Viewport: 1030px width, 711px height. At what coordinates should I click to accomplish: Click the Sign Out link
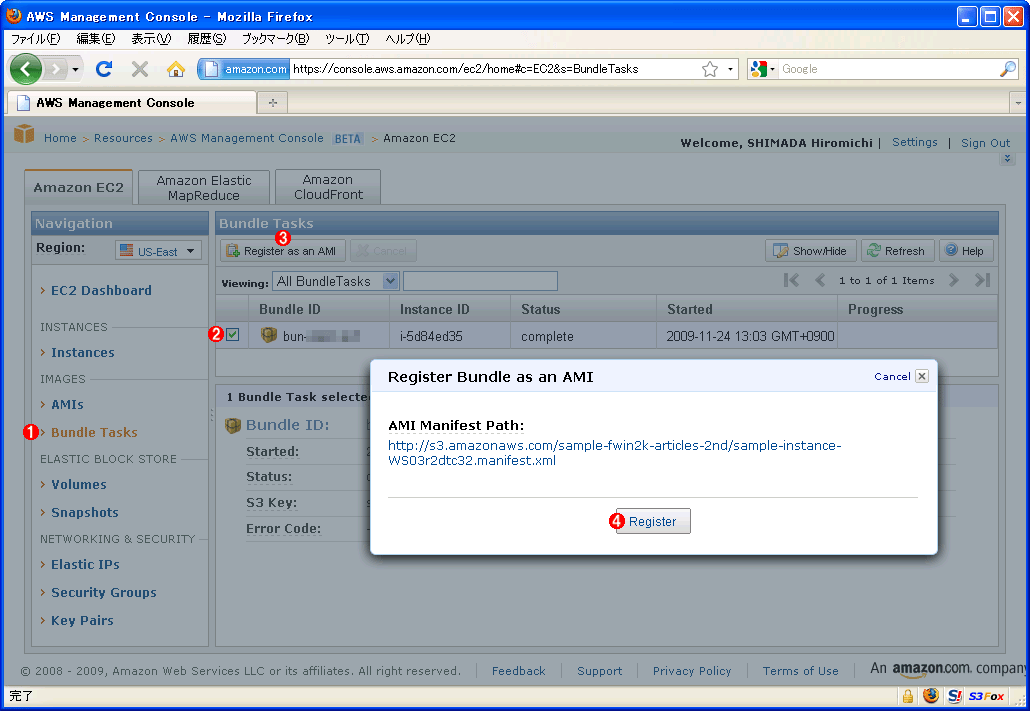coord(985,143)
